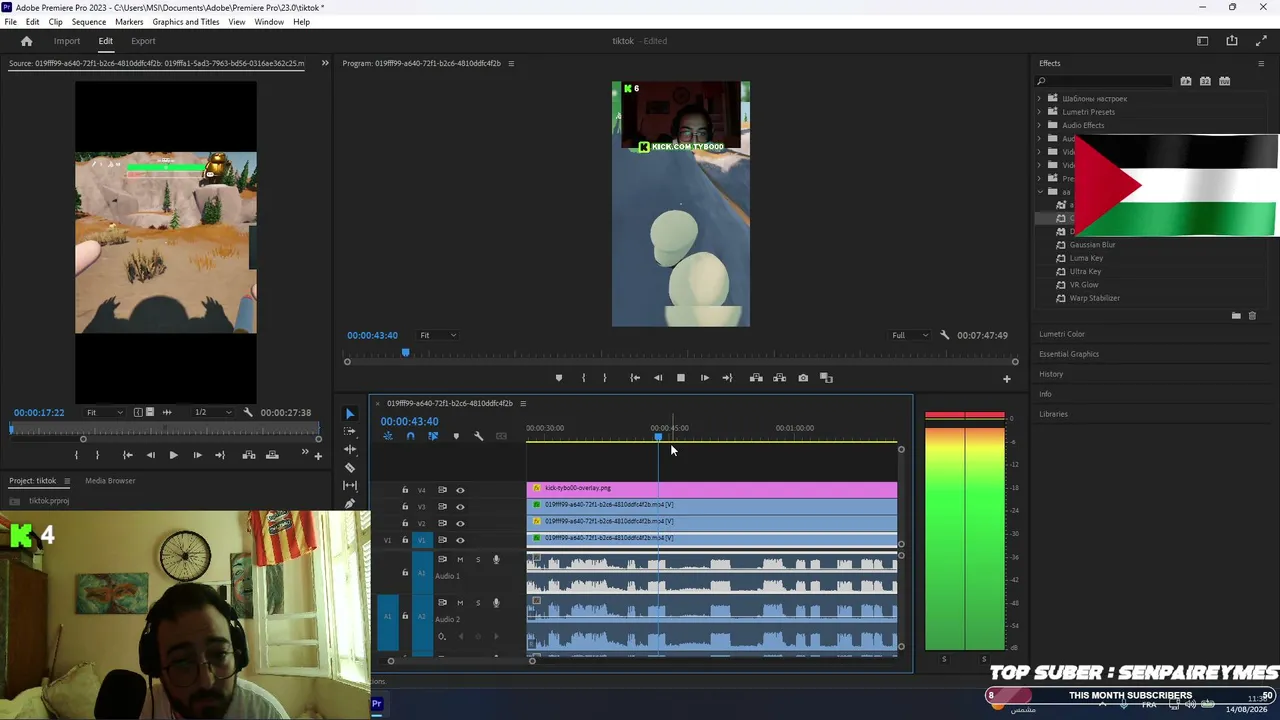This screenshot has width=1280, height=720.
Task: Switch to the Media Browser tab
Action: [110, 481]
